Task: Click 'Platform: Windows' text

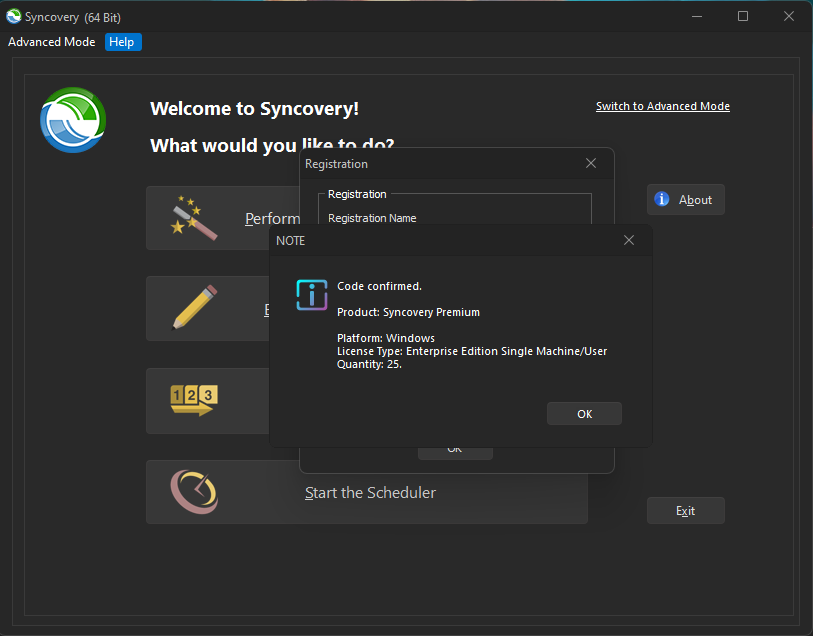Action: pos(386,338)
